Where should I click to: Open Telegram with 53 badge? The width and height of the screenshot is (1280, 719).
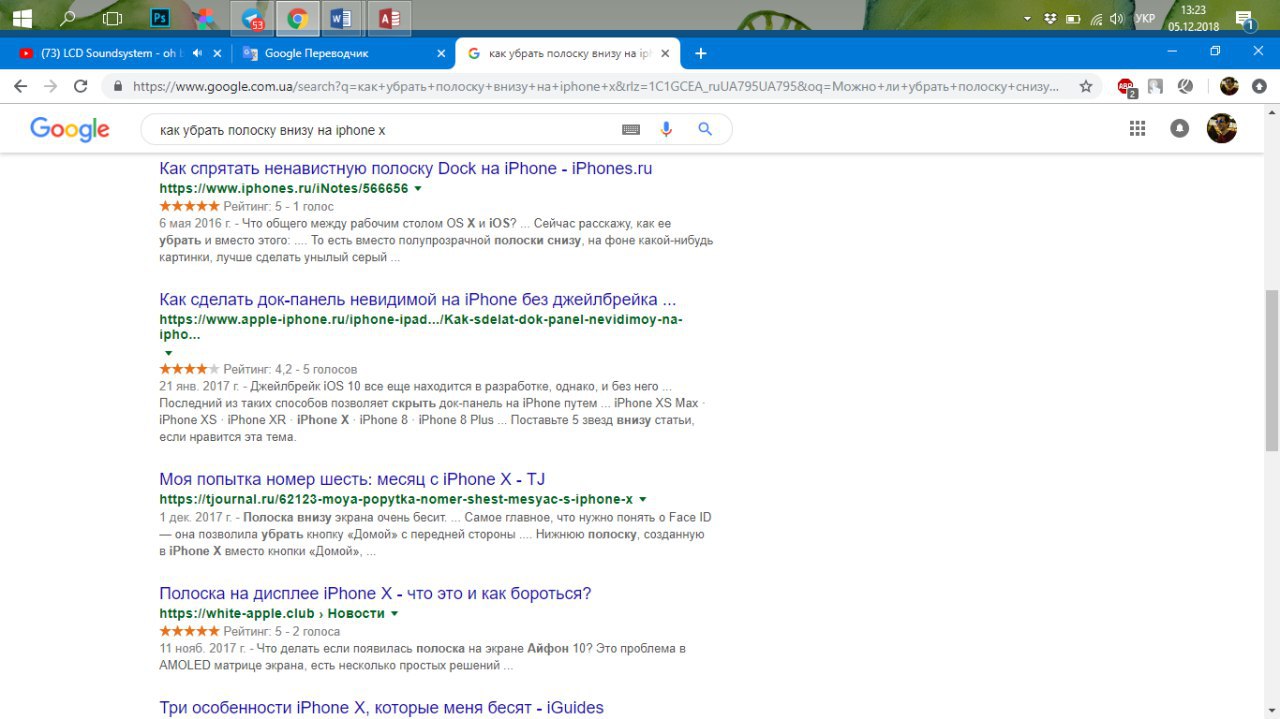click(252, 18)
